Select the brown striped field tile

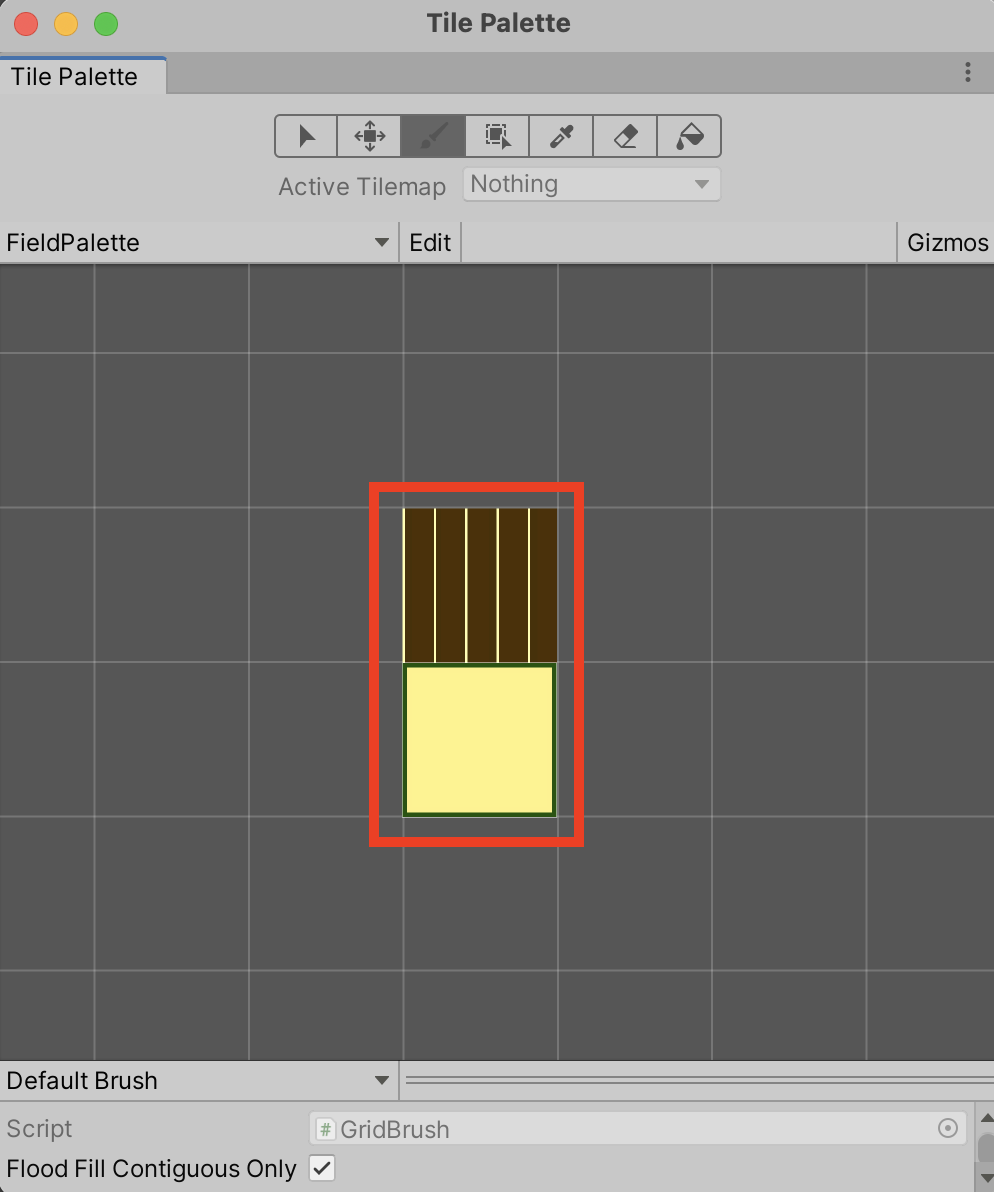pyautogui.click(x=480, y=585)
